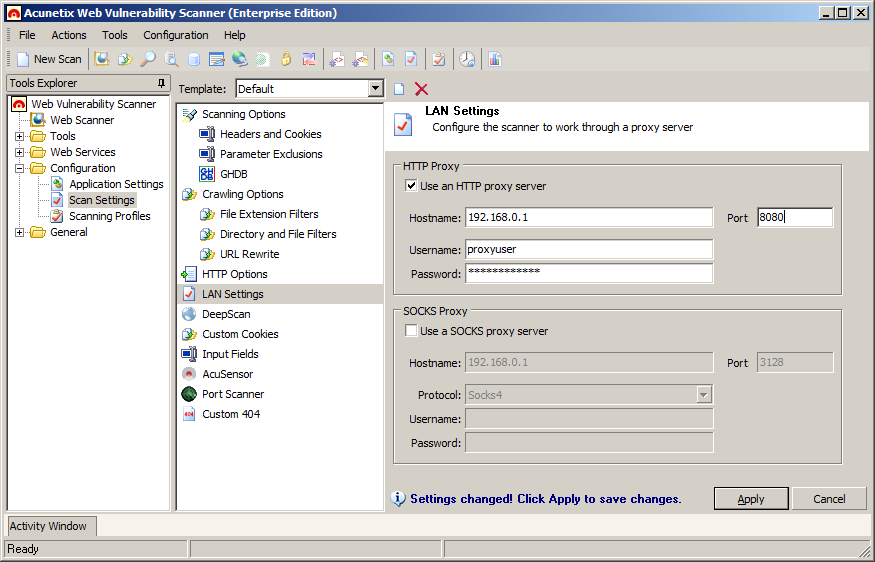Open Reporter bar-chart toolbar icon
The image size is (875, 562).
click(495, 59)
